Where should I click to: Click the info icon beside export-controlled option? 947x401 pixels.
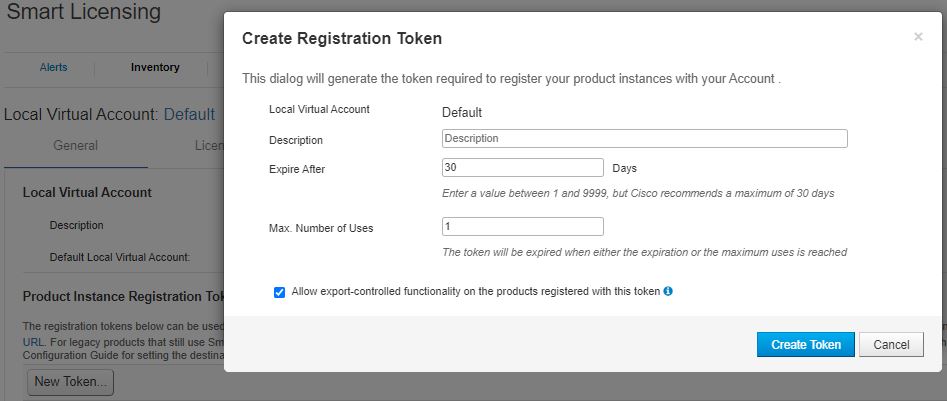click(x=668, y=291)
